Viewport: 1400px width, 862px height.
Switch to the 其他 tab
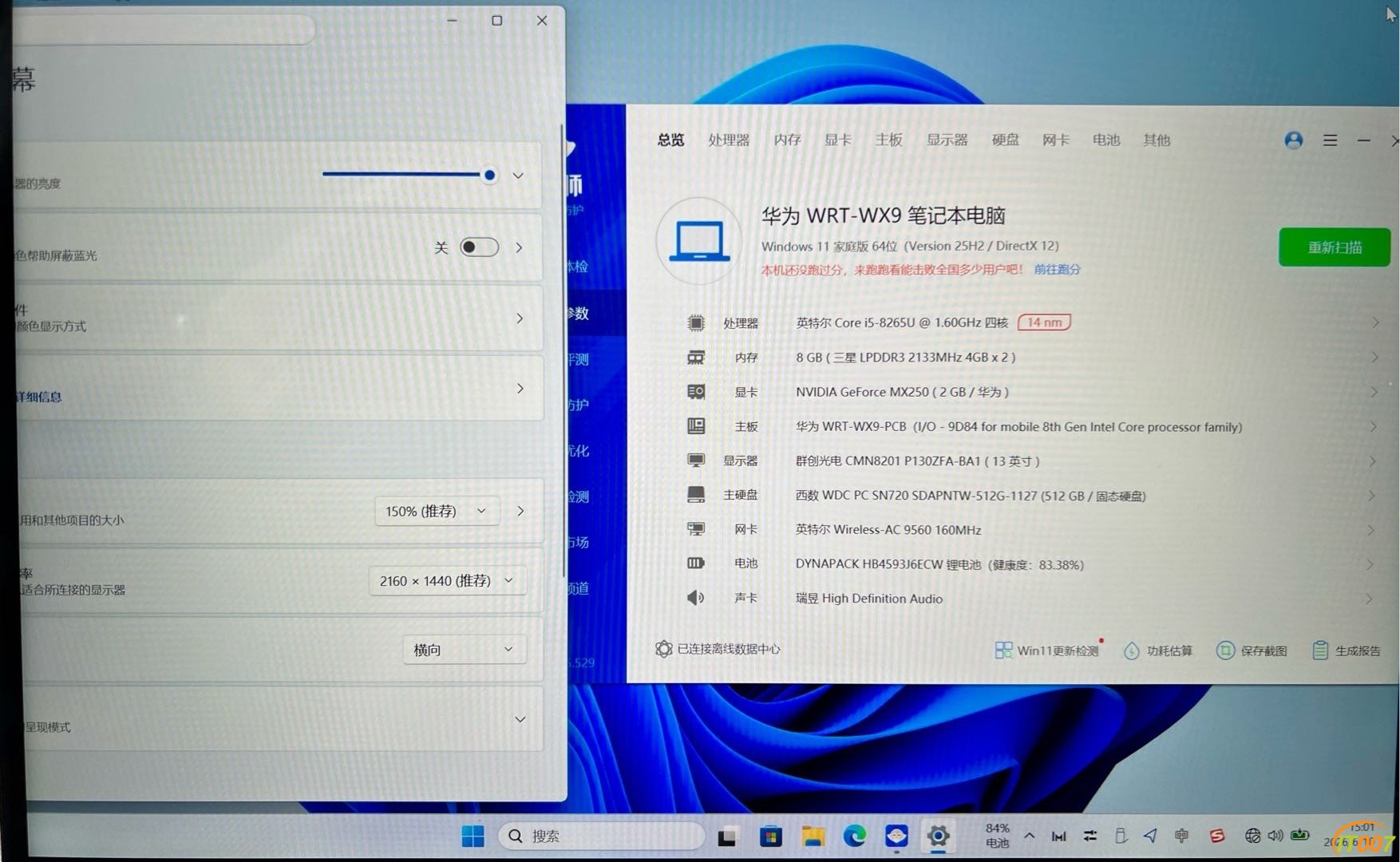1157,140
